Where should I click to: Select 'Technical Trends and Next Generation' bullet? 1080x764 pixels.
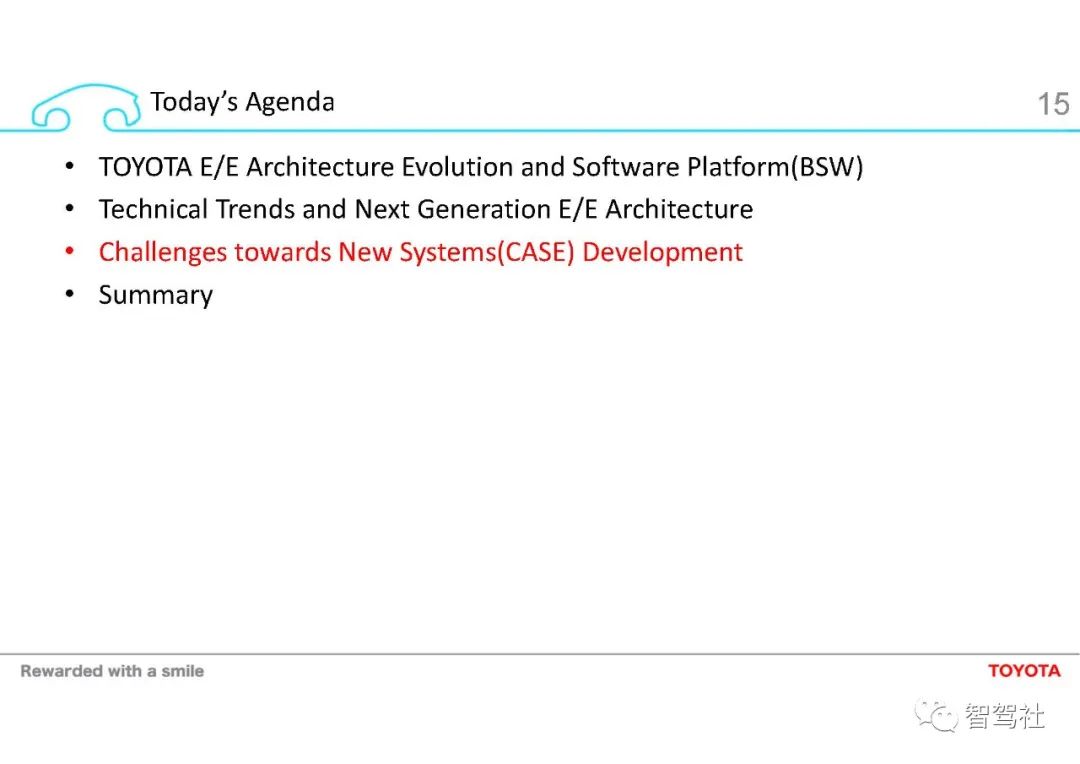[426, 209]
